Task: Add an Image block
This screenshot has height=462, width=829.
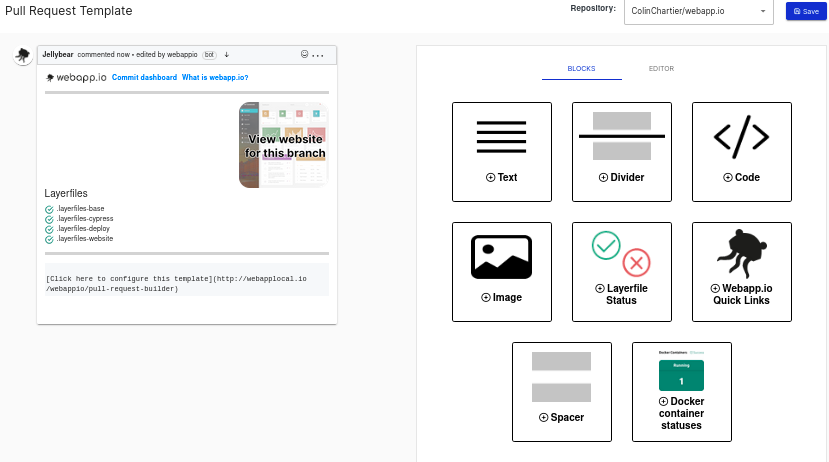Action: coord(502,272)
